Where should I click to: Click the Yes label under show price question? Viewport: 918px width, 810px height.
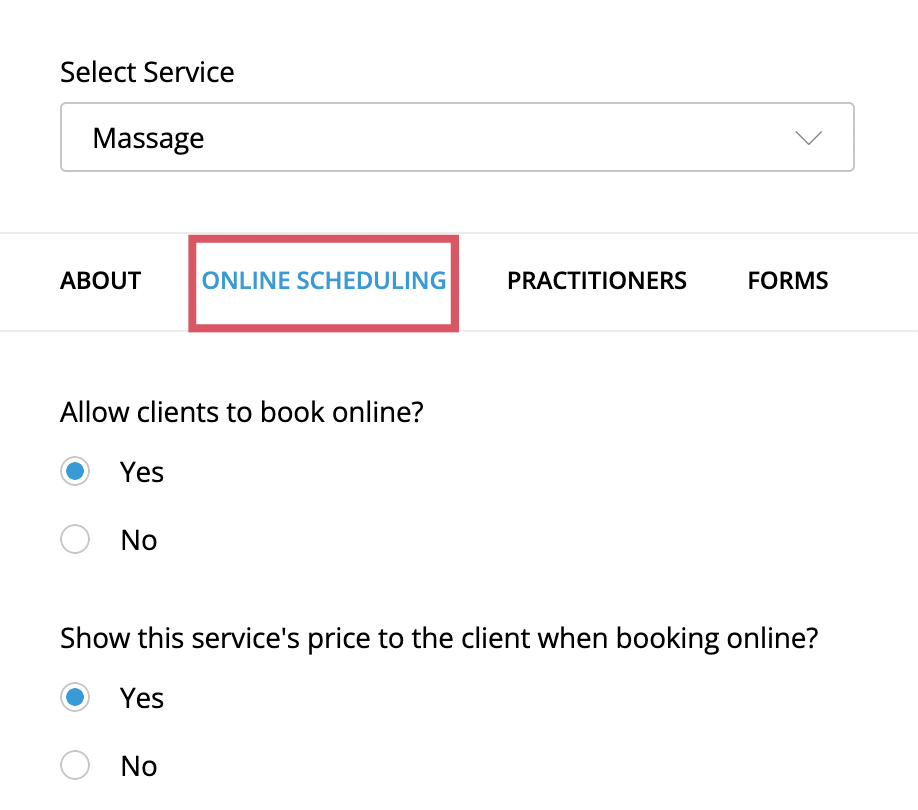click(x=142, y=698)
